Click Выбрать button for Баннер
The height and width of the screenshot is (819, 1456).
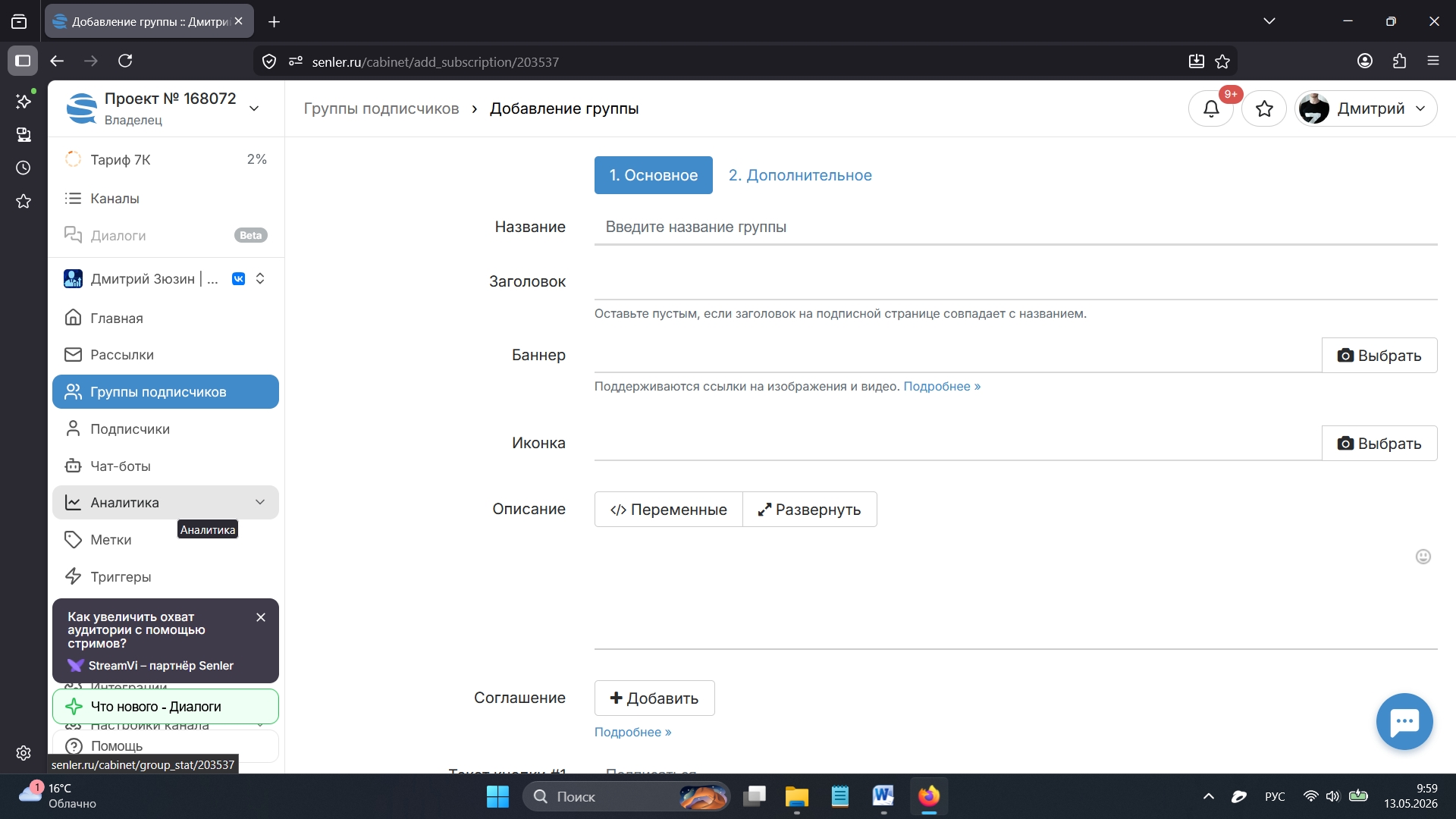click(1379, 355)
